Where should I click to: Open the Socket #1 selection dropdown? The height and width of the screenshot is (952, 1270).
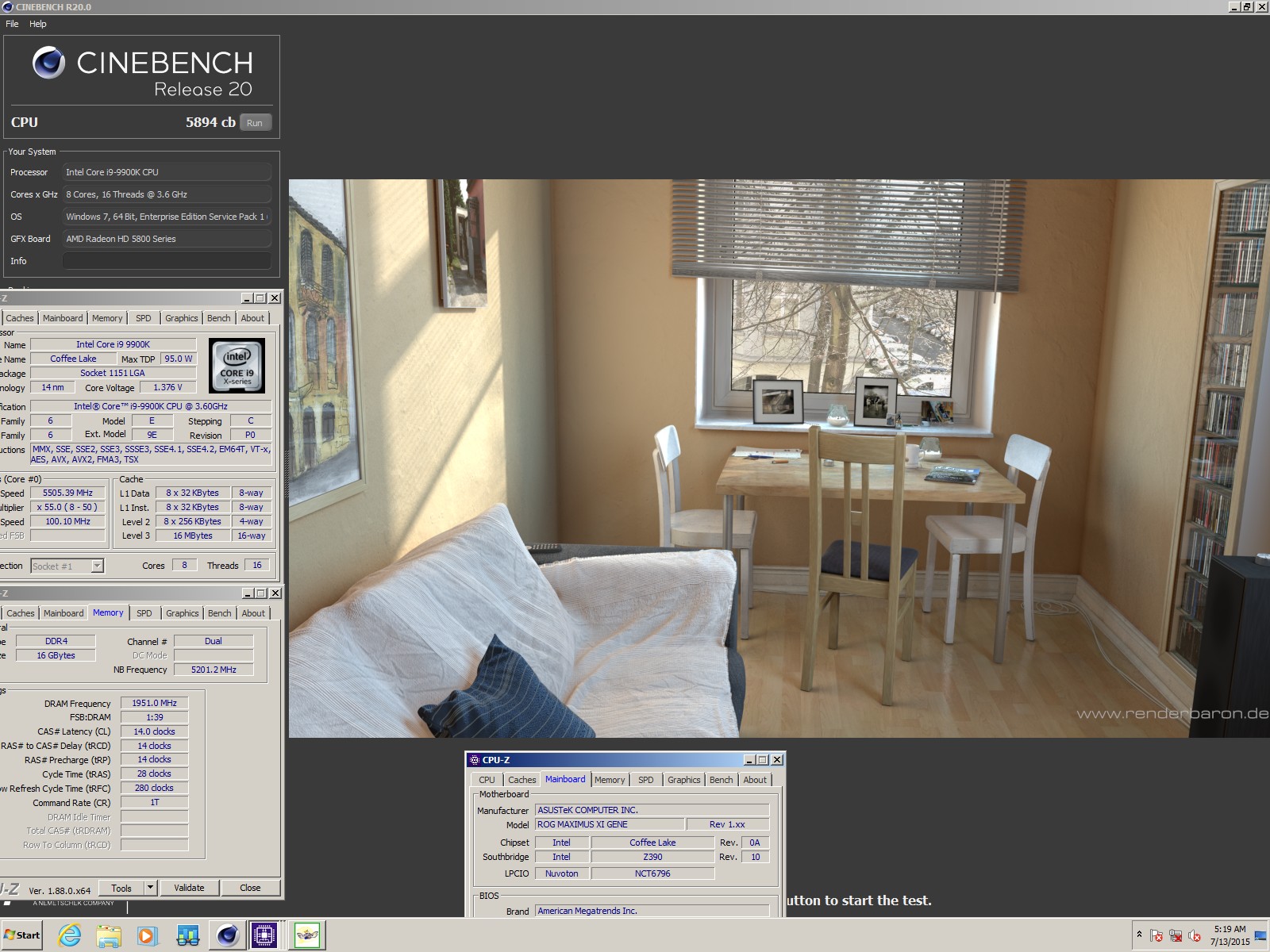pyautogui.click(x=67, y=566)
